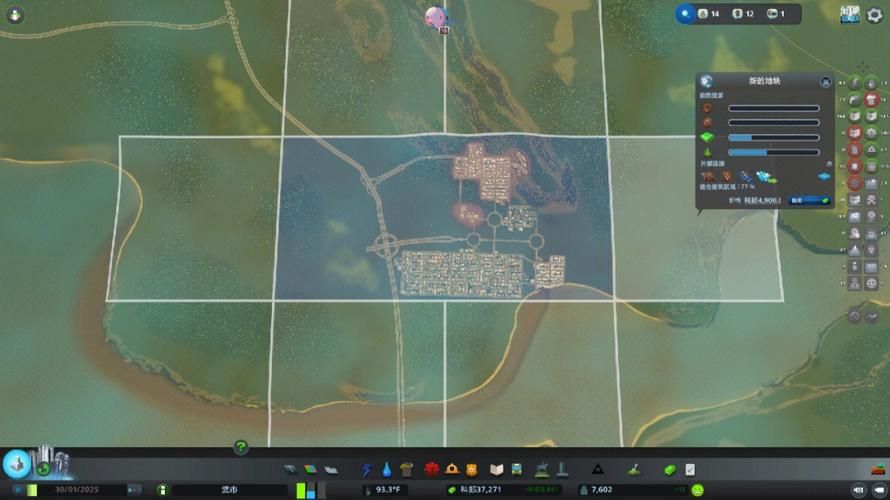
Task: Close the new tile info panel
Action: [x=826, y=82]
